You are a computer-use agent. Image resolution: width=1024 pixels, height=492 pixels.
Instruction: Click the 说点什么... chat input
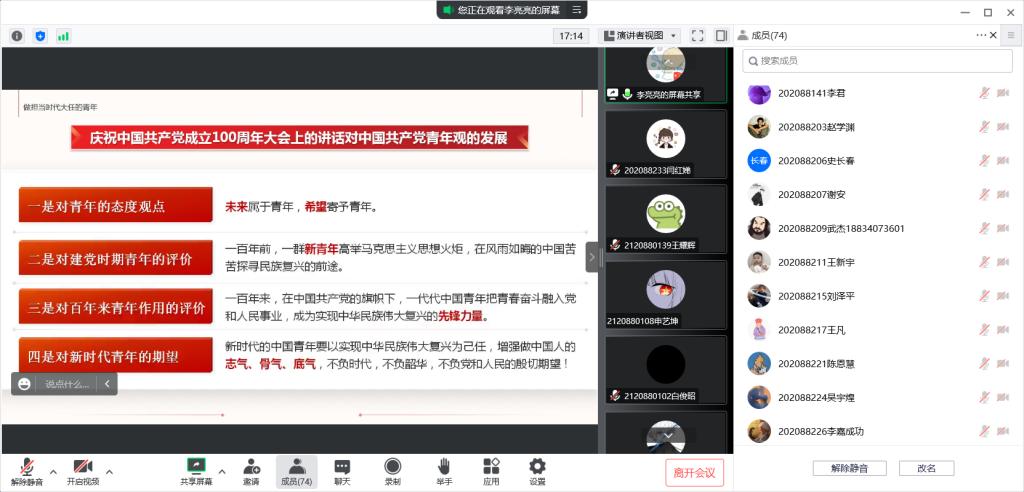(67, 384)
